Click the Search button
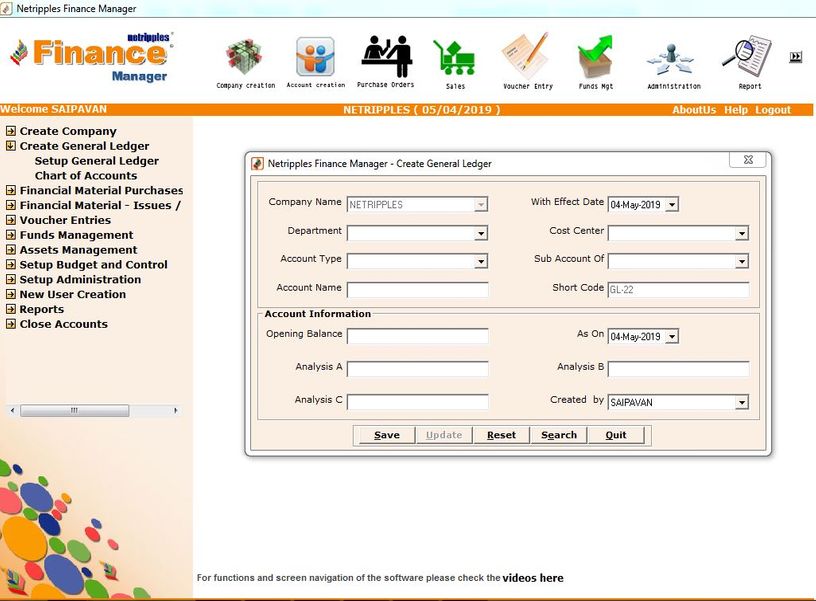The image size is (816, 601). (x=559, y=435)
